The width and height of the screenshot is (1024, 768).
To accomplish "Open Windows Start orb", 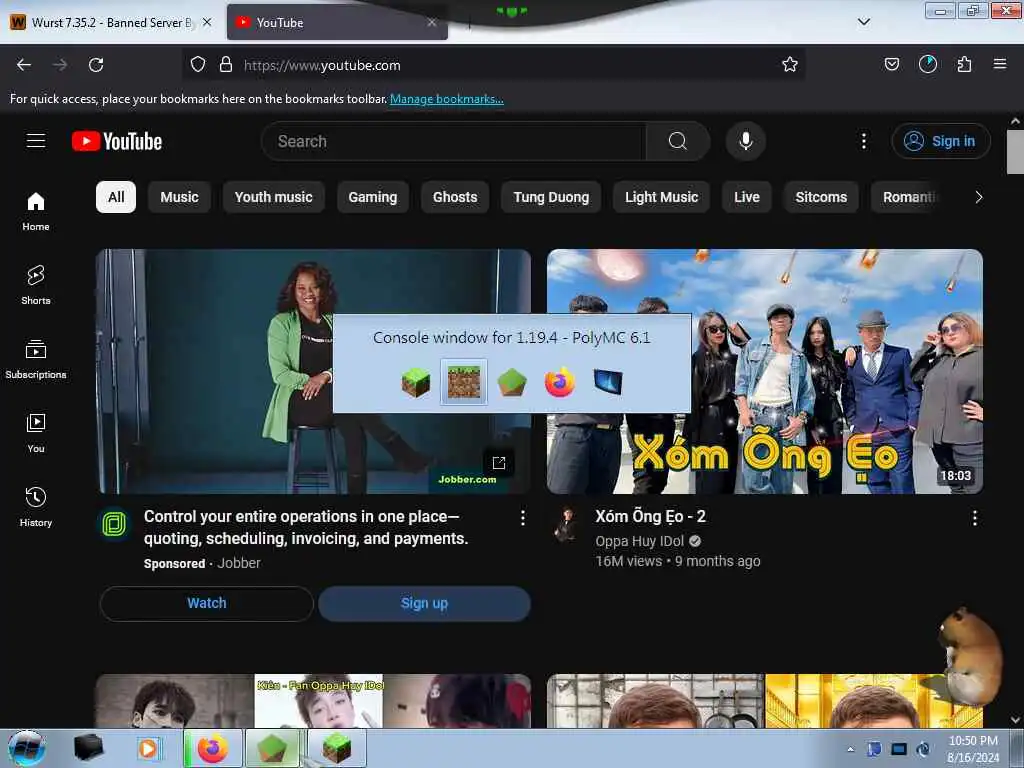I will point(26,748).
